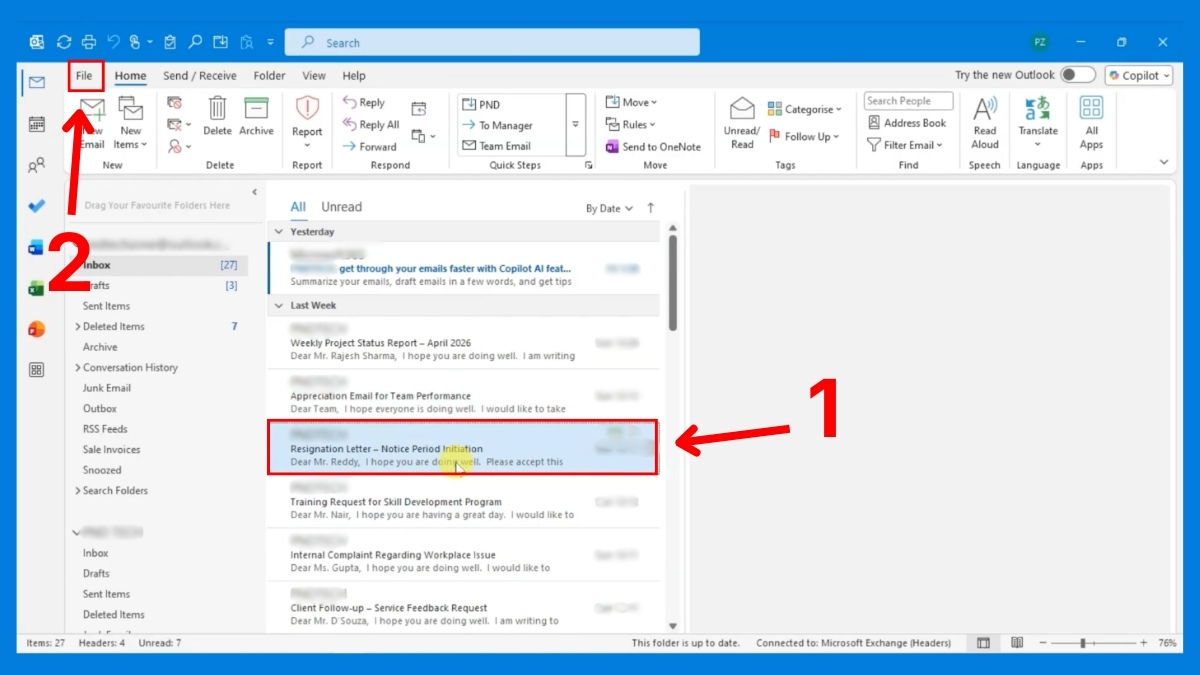
Task: Open the By Date sort dropdown
Action: tap(609, 208)
